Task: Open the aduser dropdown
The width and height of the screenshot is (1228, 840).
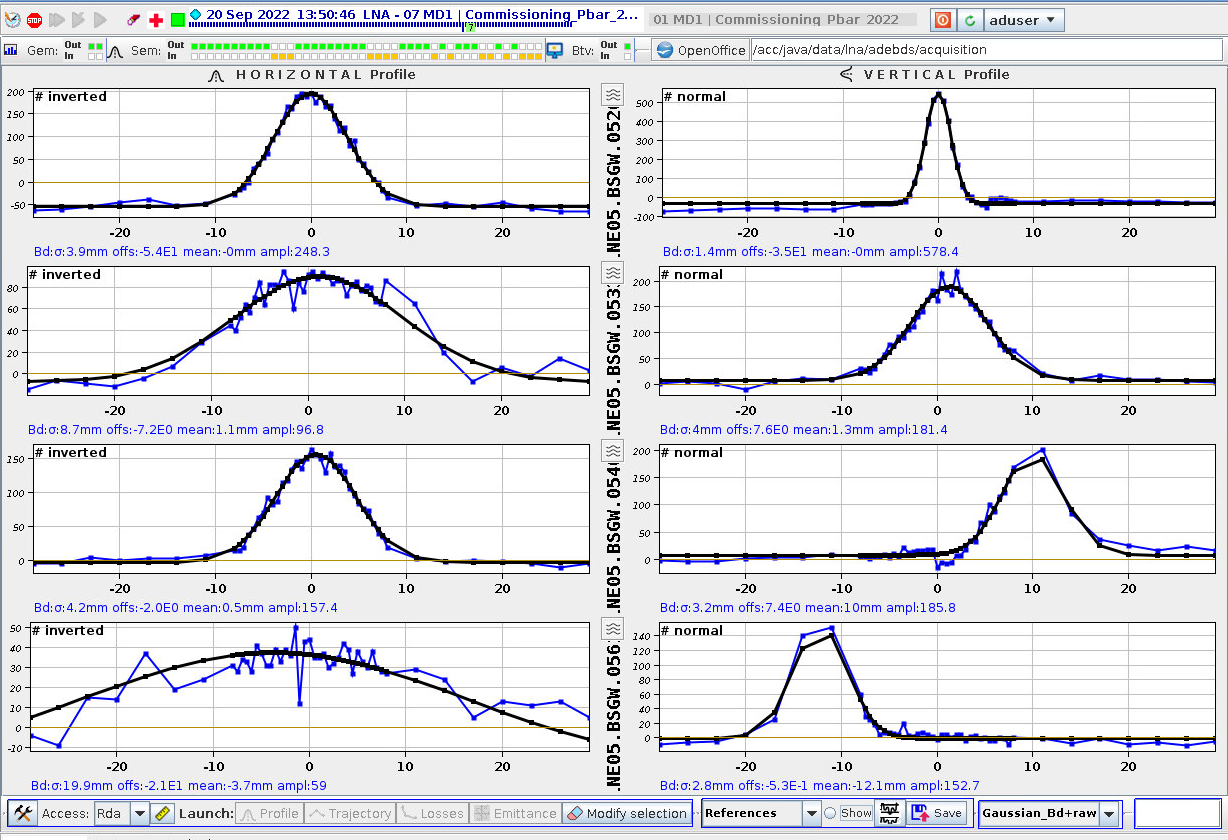Action: [1024, 20]
